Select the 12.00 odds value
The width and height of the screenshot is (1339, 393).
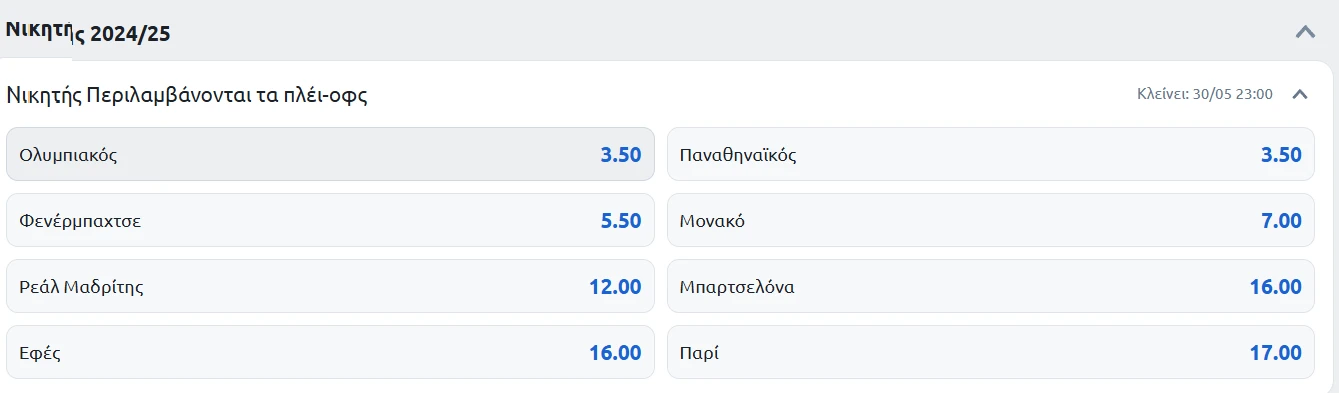click(615, 287)
